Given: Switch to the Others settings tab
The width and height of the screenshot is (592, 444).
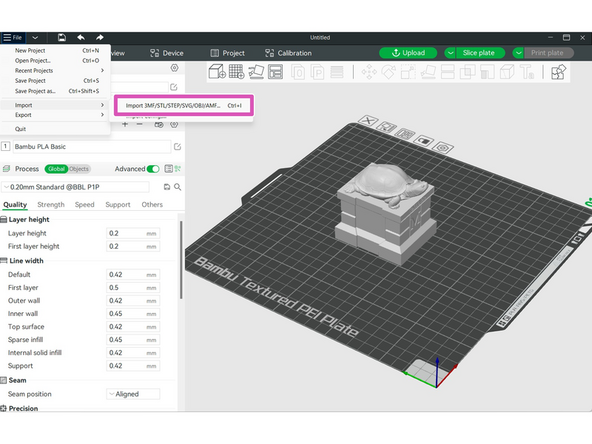Looking at the screenshot, I should 152,204.
